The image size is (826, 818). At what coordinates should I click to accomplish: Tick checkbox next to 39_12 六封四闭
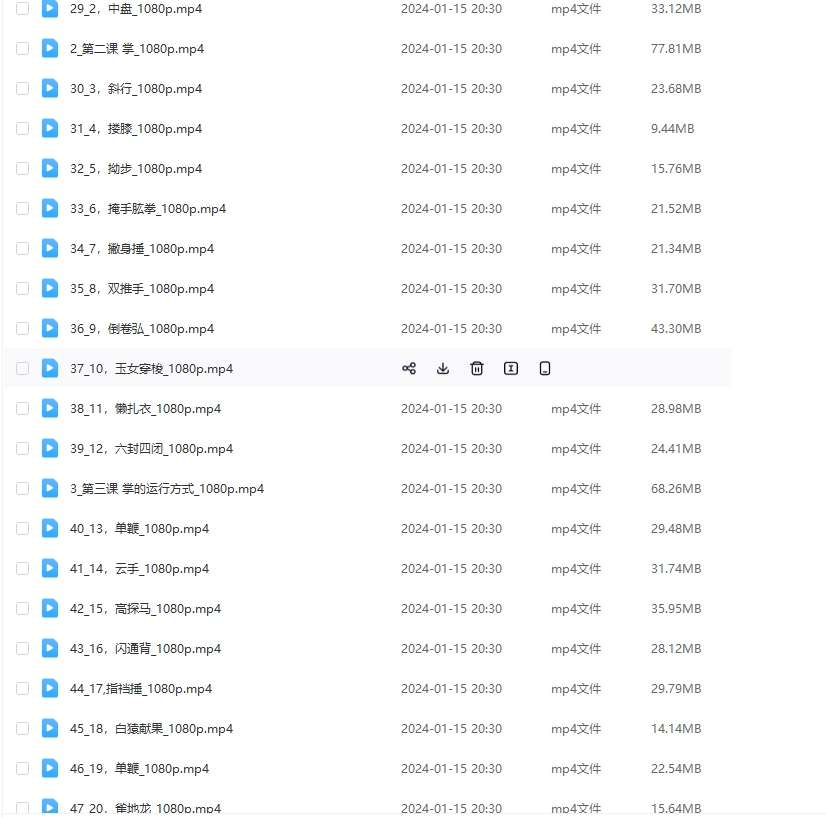tap(22, 449)
